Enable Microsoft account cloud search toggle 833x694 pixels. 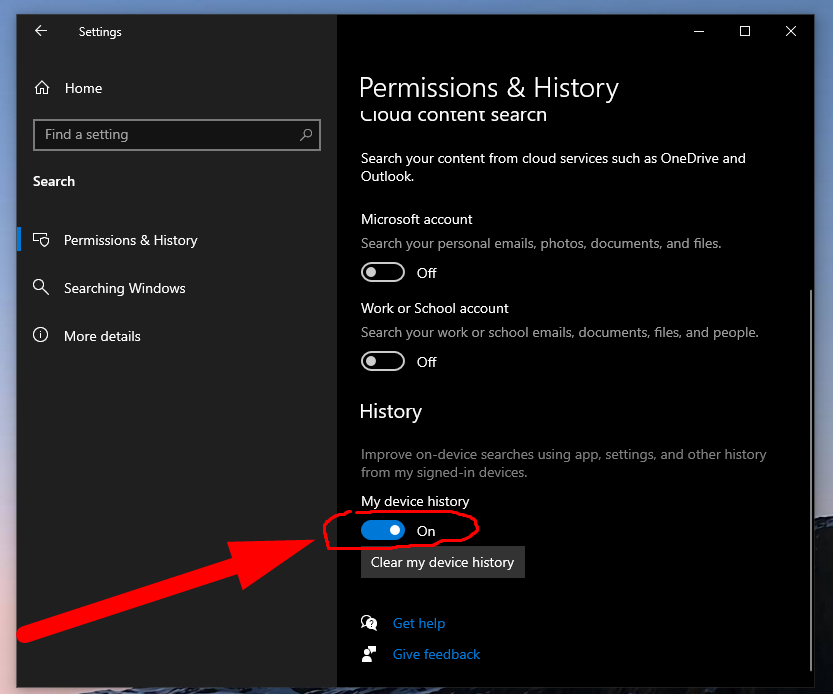383,272
